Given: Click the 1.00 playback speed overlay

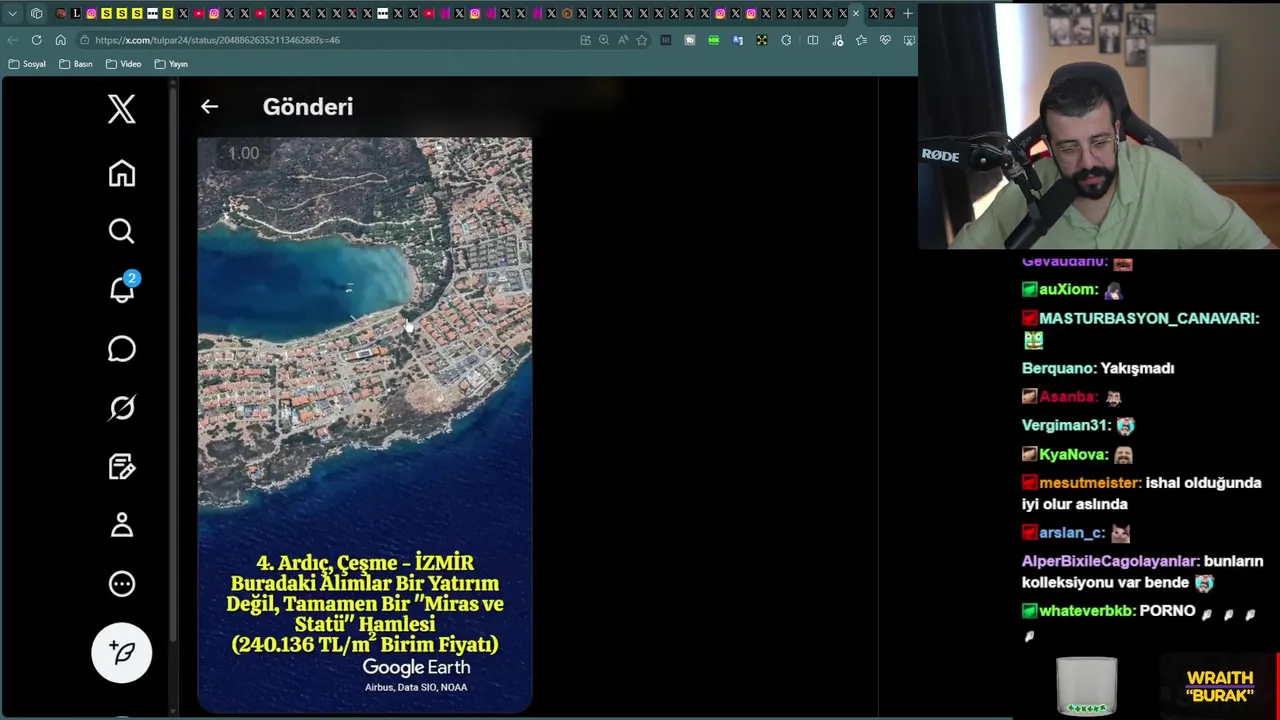Looking at the screenshot, I should [x=243, y=153].
